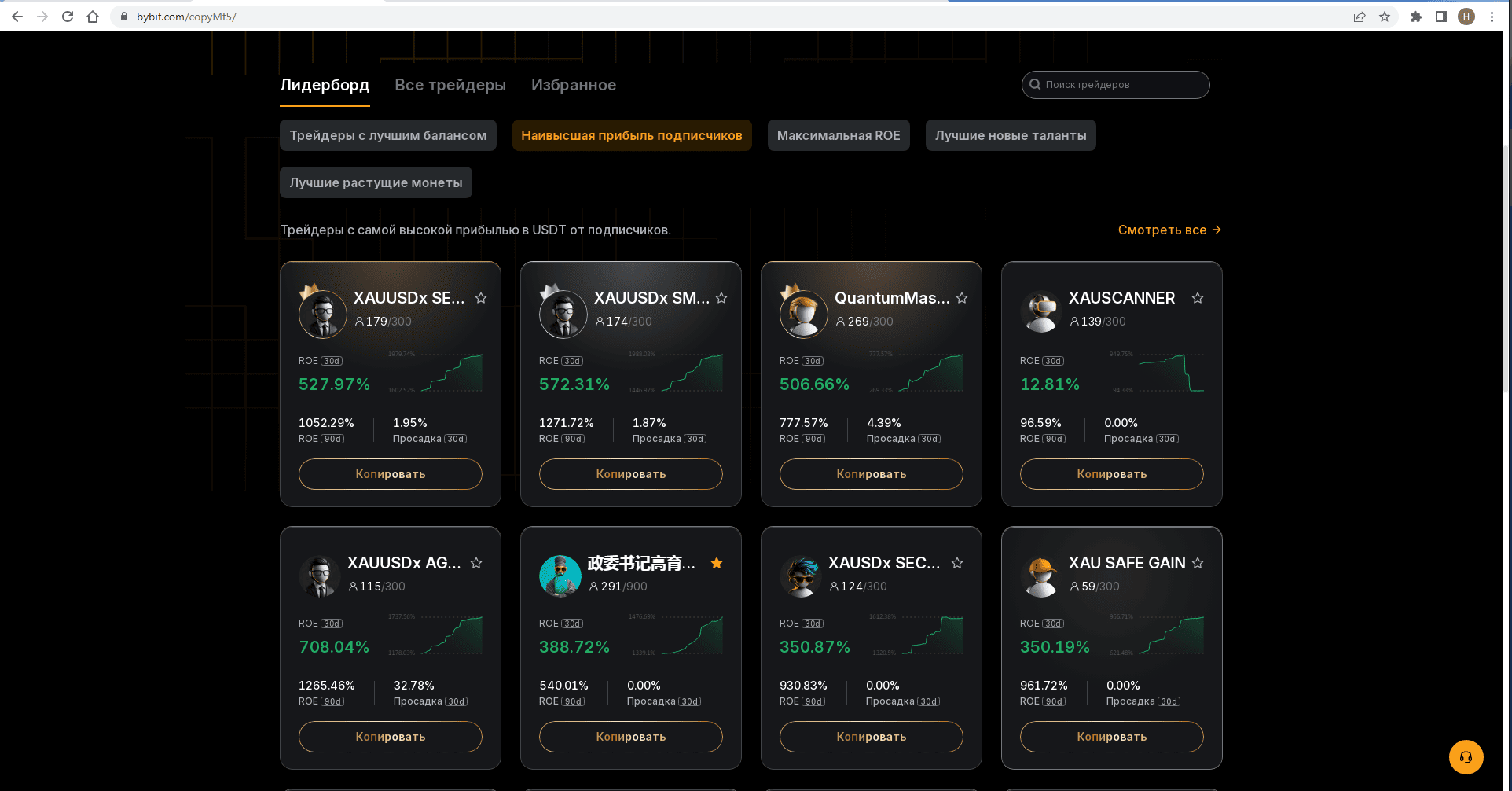Open the browser side panel icon
1512x791 pixels.
coord(1441,17)
